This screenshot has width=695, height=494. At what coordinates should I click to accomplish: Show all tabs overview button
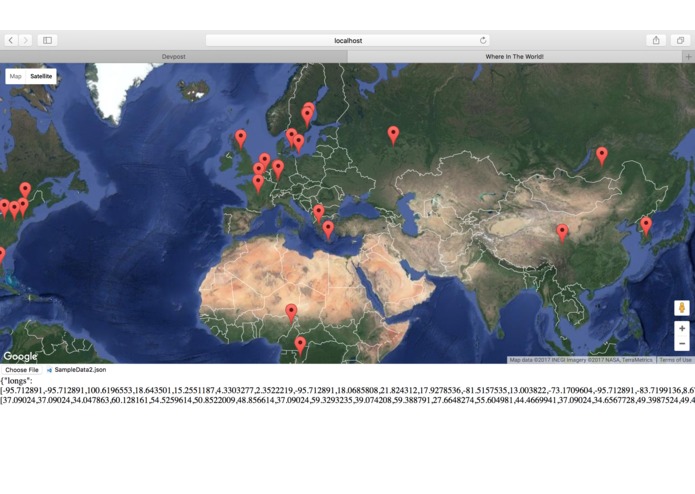pos(680,40)
